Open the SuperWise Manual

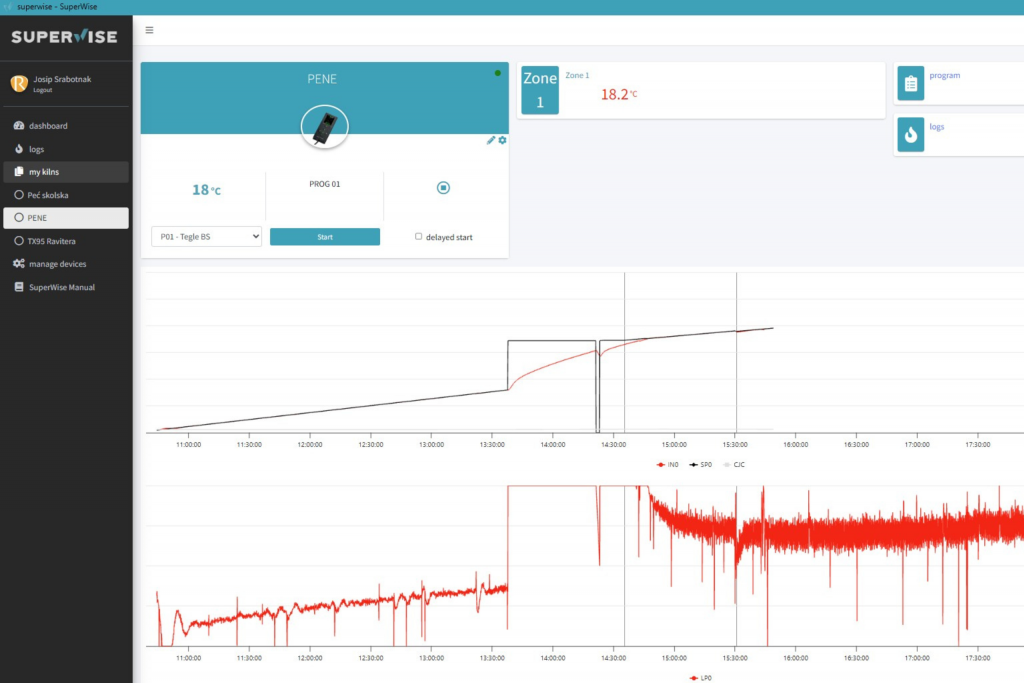pyautogui.click(x=66, y=287)
